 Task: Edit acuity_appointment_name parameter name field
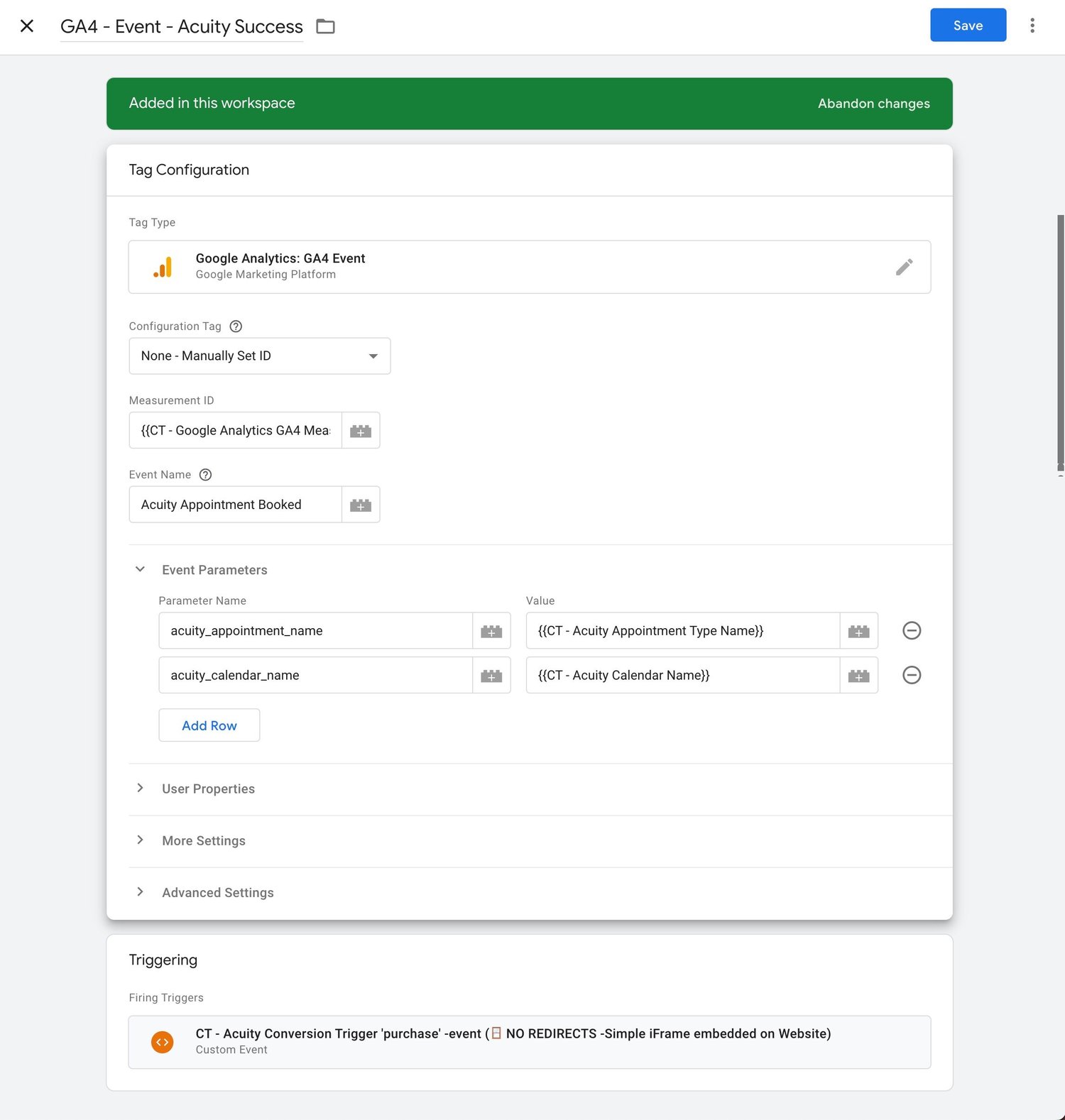click(x=316, y=631)
